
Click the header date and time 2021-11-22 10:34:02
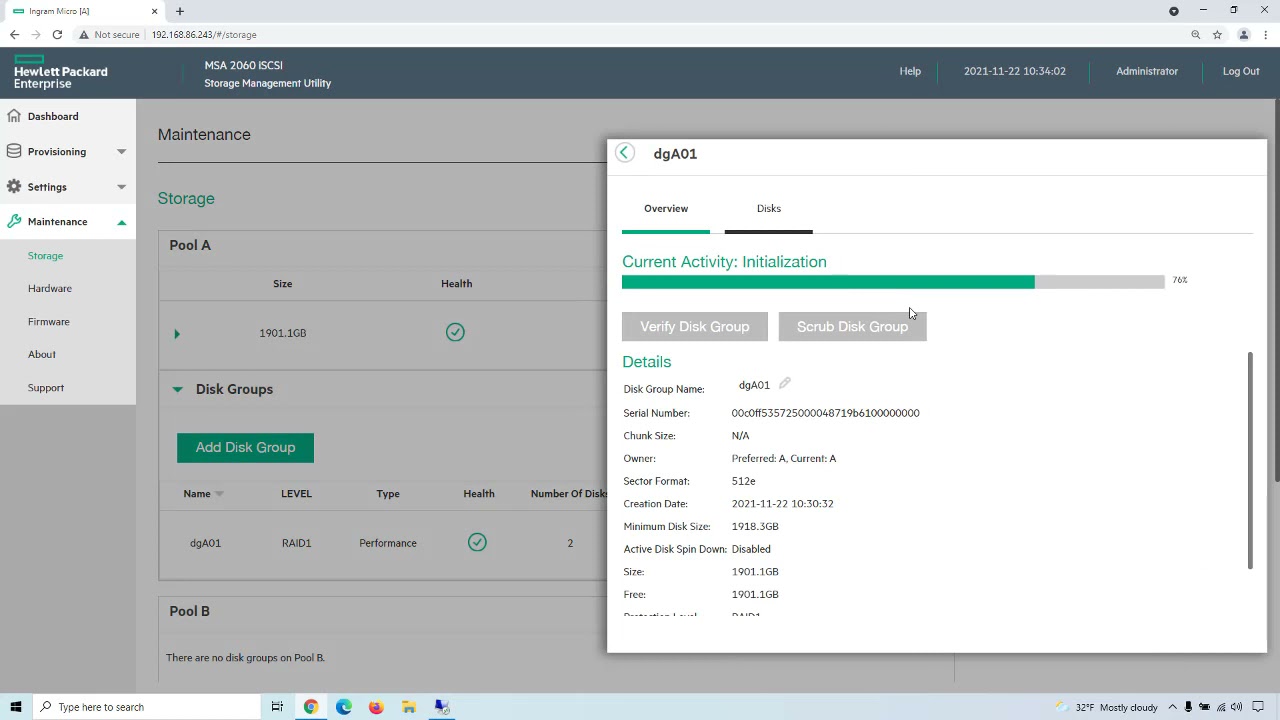(1015, 71)
